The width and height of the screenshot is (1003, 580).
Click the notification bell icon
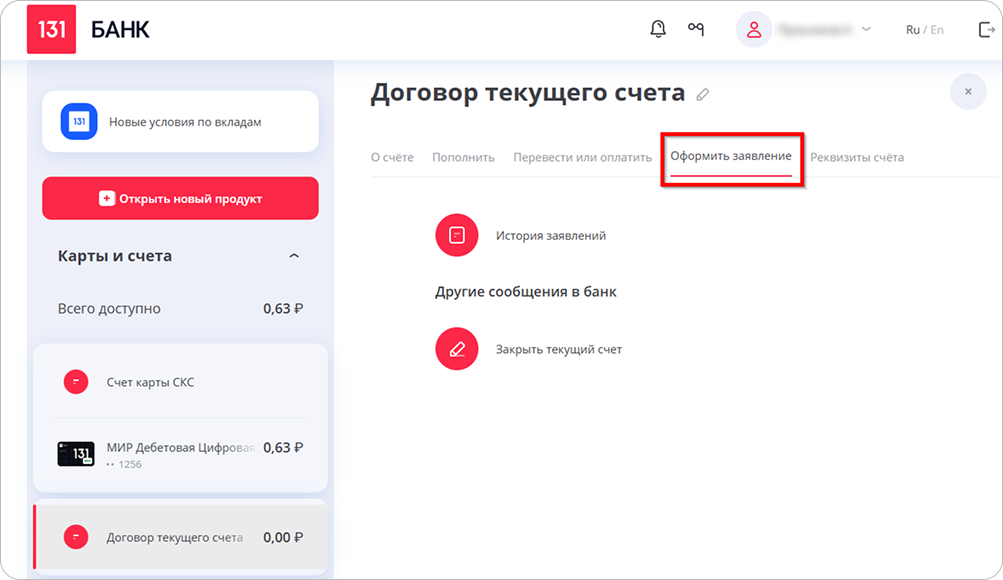[657, 29]
